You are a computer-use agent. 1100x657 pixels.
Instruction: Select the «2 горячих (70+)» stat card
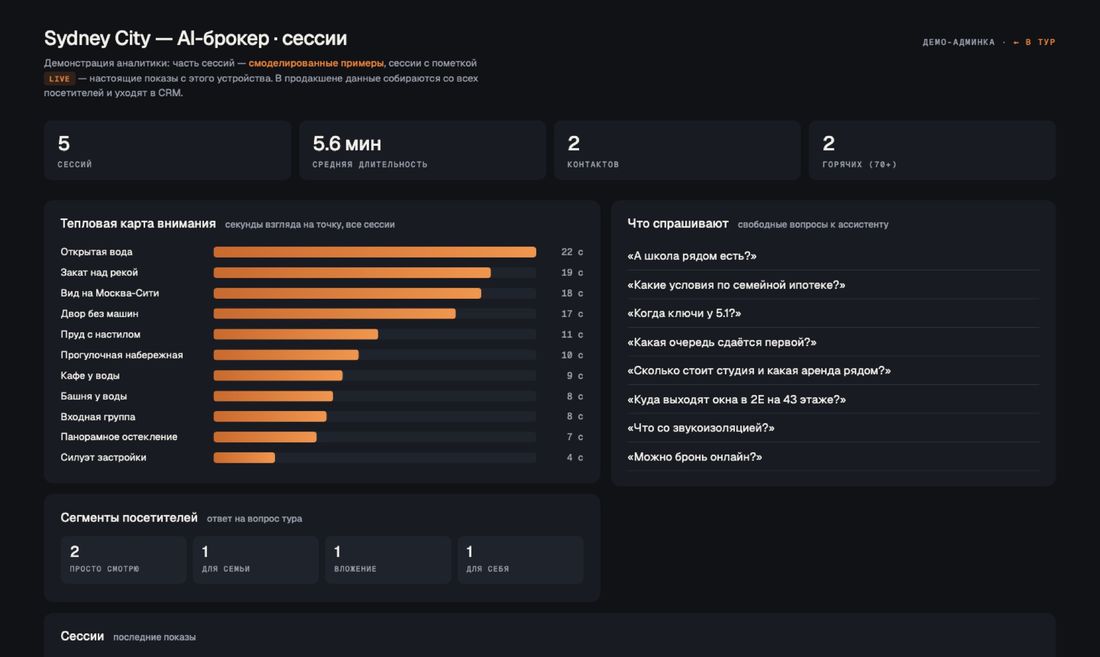(932, 151)
